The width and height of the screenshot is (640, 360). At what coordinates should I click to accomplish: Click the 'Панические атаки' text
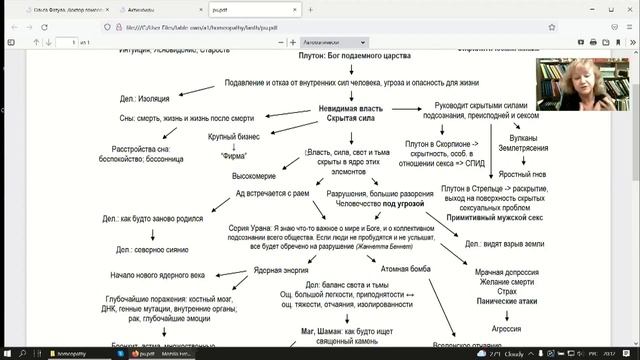[x=507, y=301]
